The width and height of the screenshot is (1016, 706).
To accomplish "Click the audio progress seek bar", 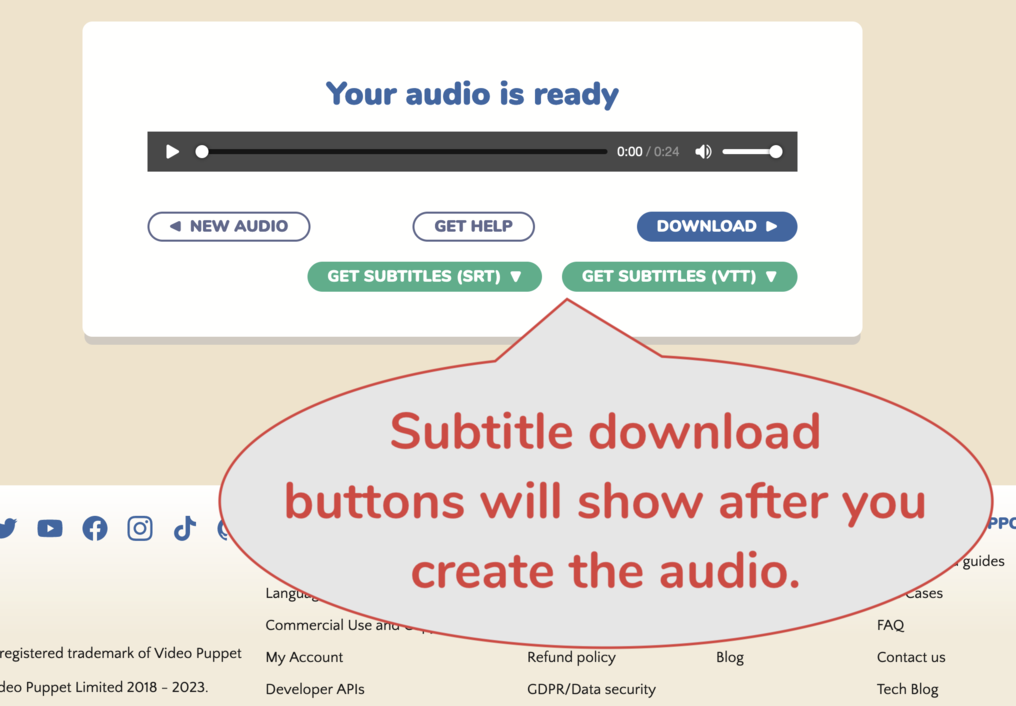I will pos(402,152).
